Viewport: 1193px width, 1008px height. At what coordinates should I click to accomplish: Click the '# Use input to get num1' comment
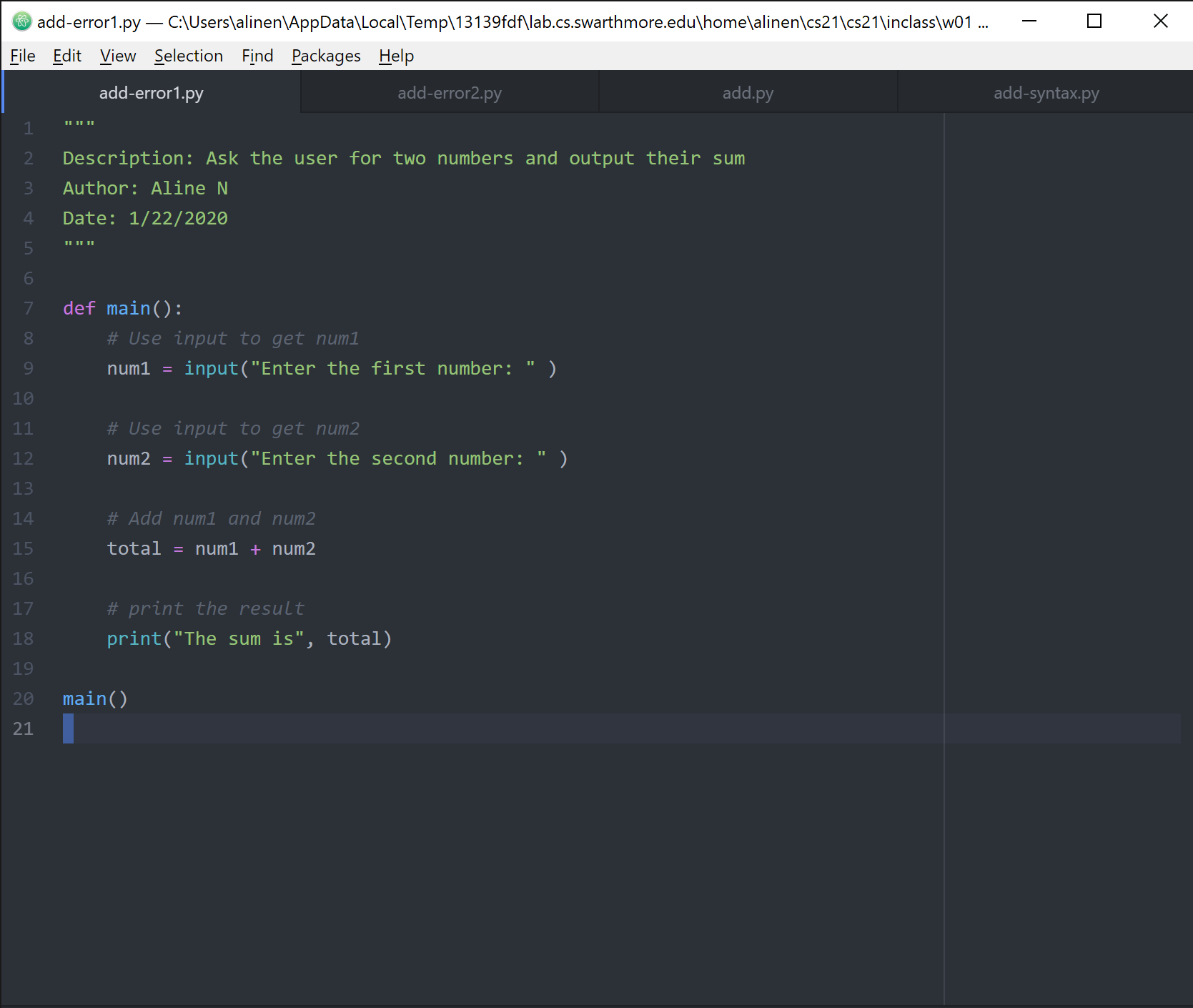(x=233, y=338)
